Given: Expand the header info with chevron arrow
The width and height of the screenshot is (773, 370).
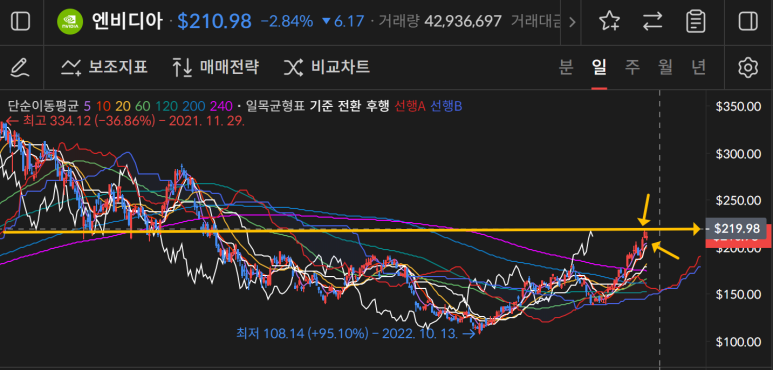Looking at the screenshot, I should tap(572, 22).
